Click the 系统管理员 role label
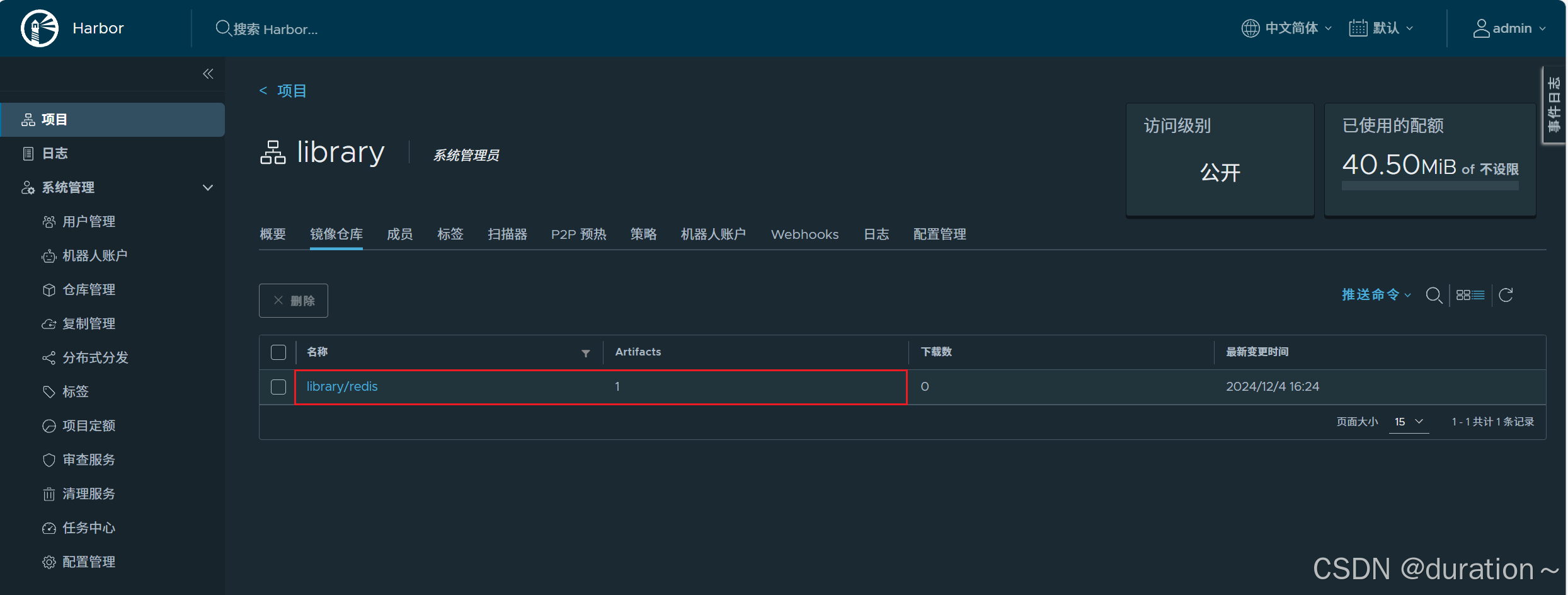1568x595 pixels. 466,155
